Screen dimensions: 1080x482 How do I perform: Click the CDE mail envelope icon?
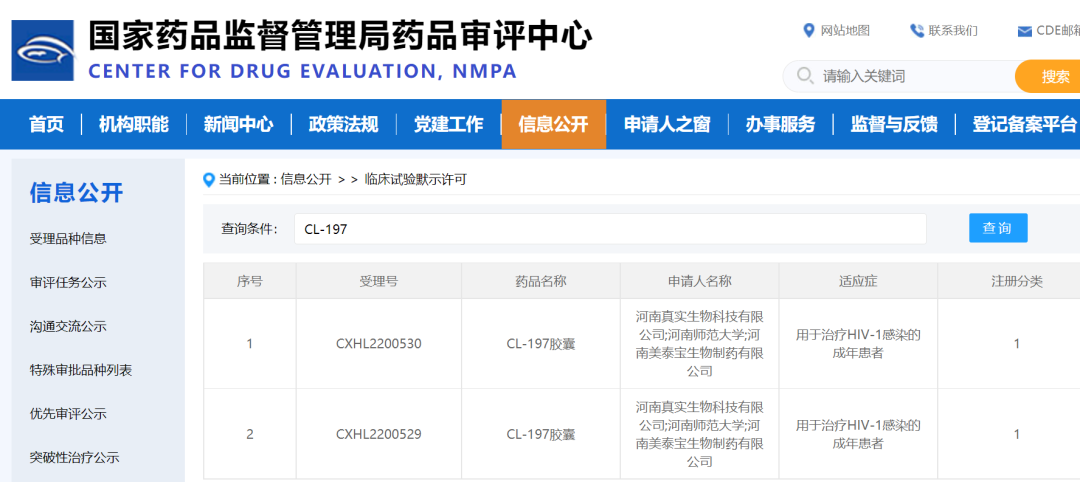(x=1024, y=31)
